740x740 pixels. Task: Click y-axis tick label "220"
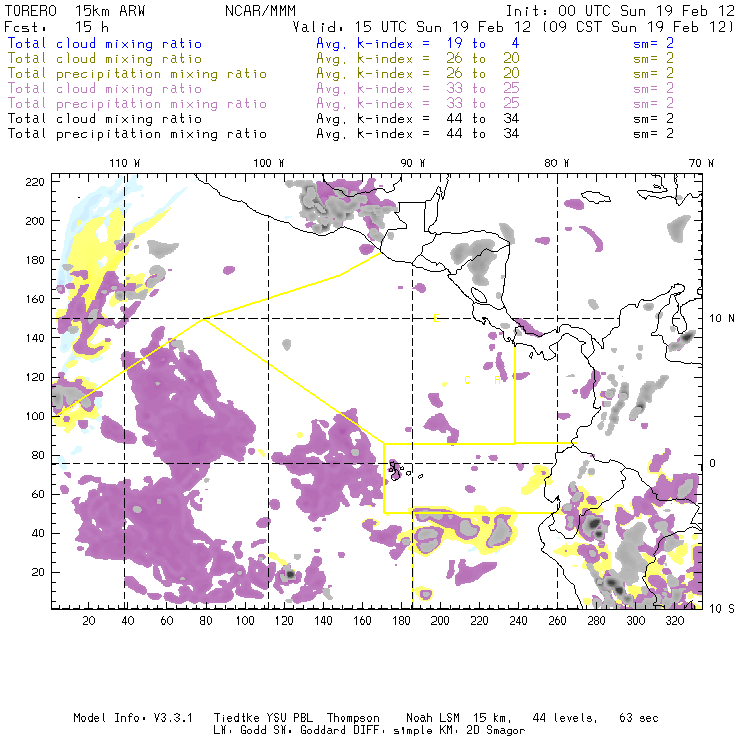point(35,182)
